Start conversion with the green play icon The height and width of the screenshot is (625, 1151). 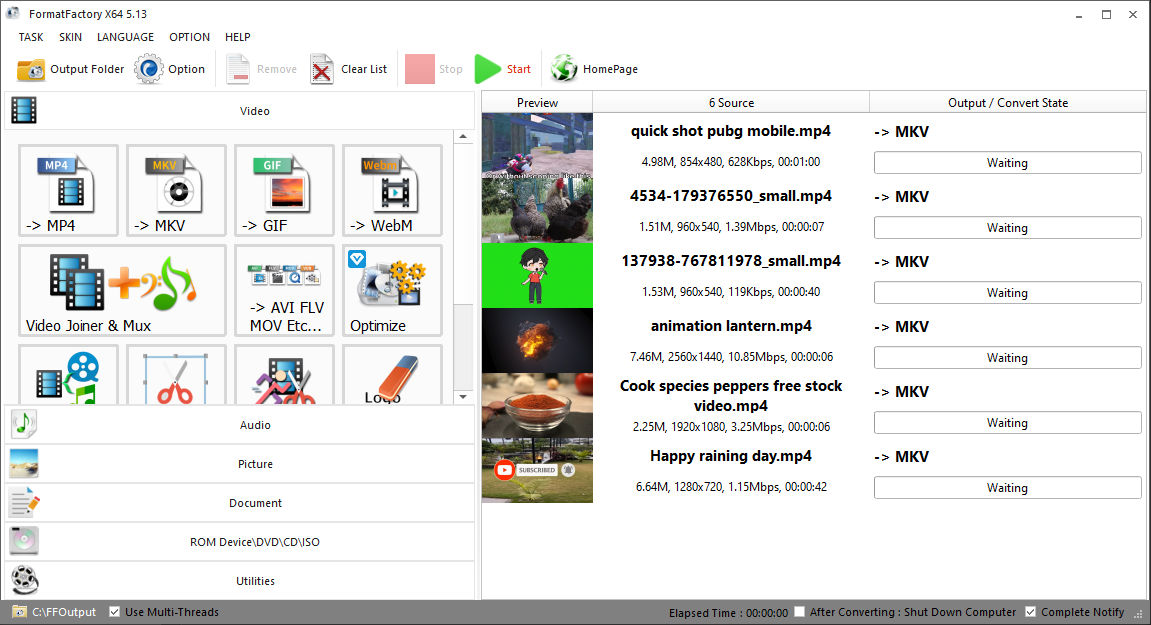pyautogui.click(x=487, y=69)
